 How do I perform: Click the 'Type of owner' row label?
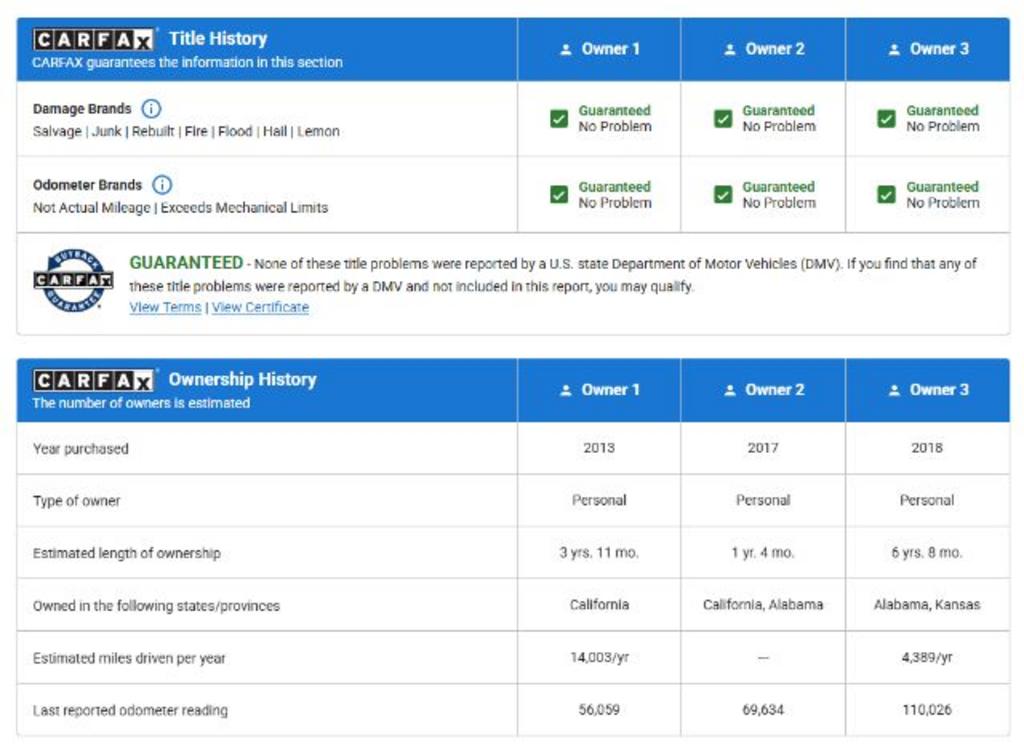(76, 501)
